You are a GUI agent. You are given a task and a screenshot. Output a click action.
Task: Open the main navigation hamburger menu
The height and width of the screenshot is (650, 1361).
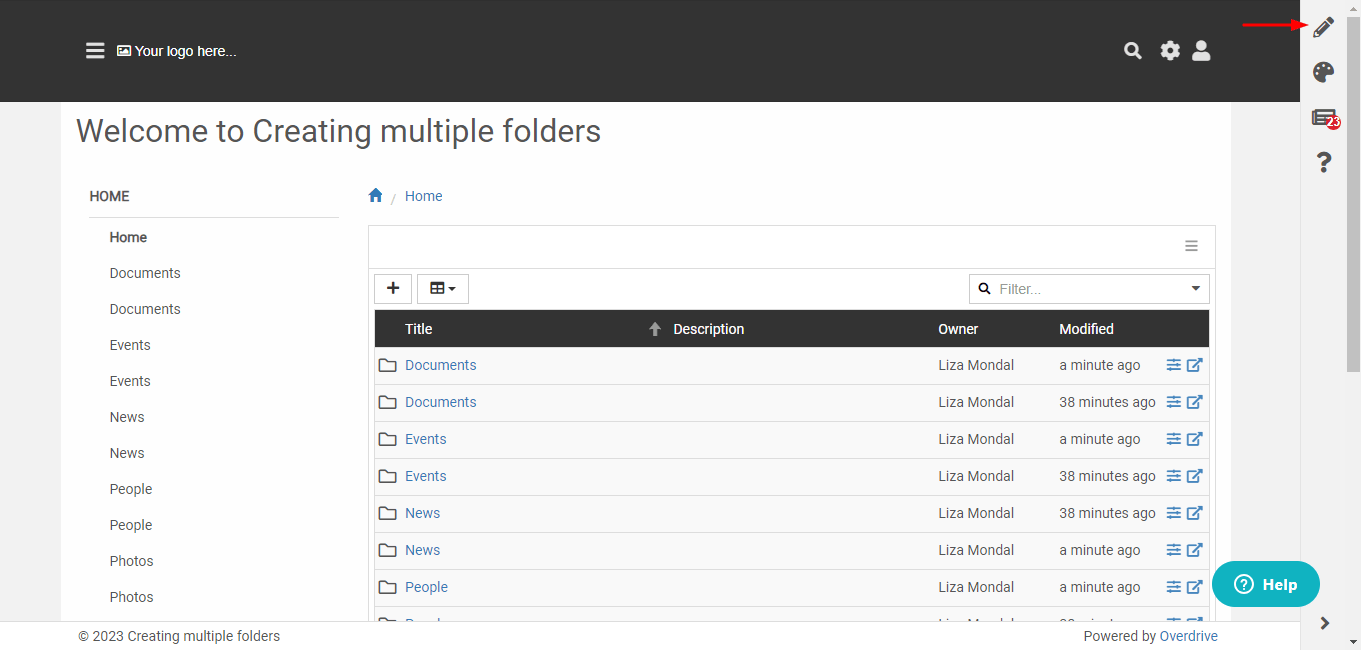tap(95, 50)
